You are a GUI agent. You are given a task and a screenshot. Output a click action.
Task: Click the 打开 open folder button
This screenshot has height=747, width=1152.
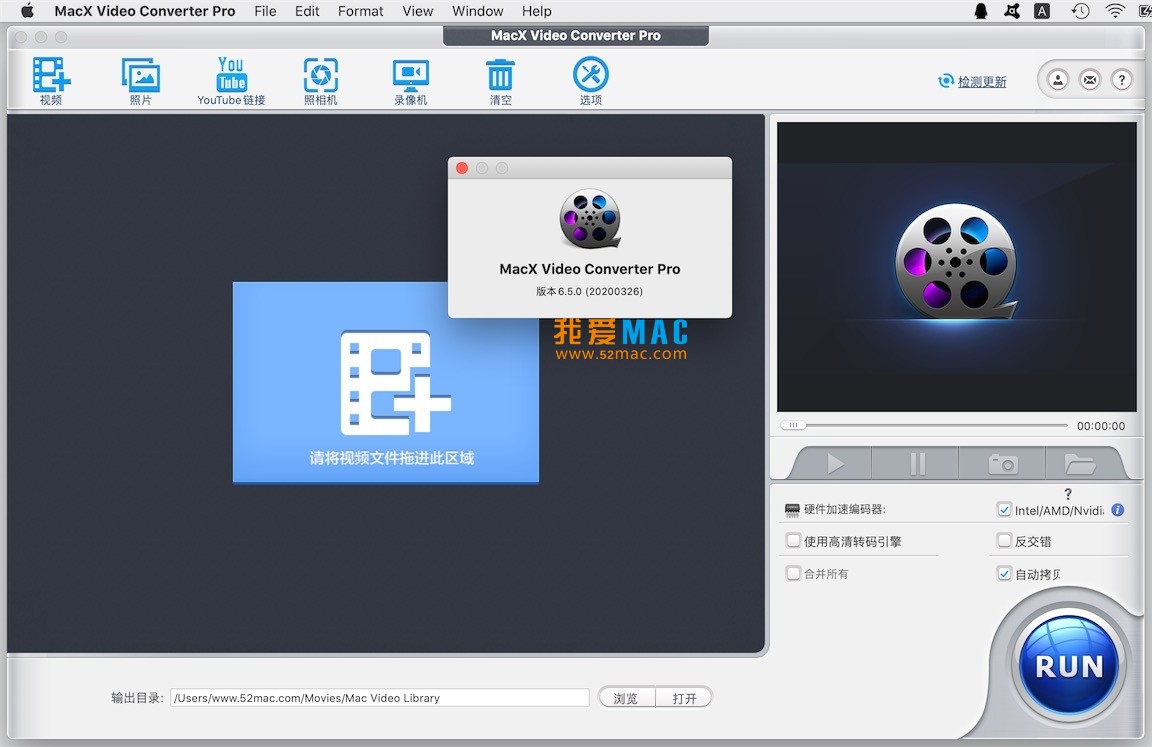coord(684,697)
